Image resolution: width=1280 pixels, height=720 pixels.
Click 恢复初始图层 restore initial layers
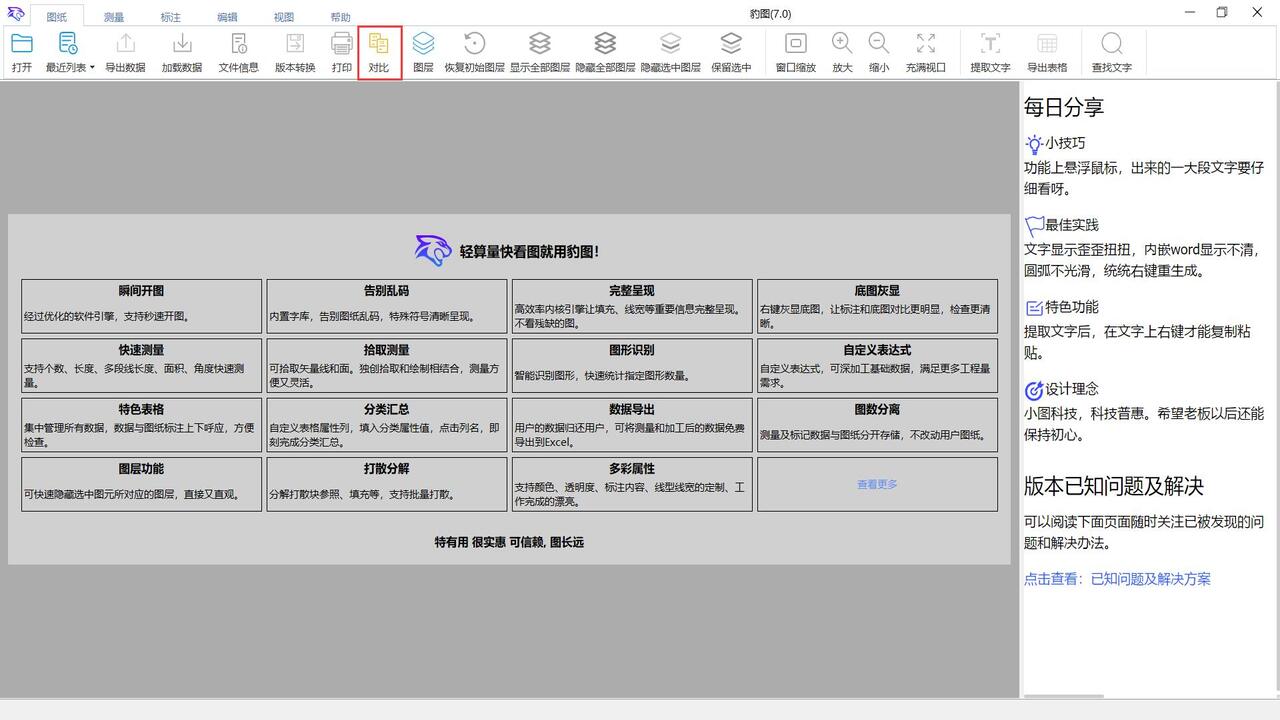click(475, 53)
